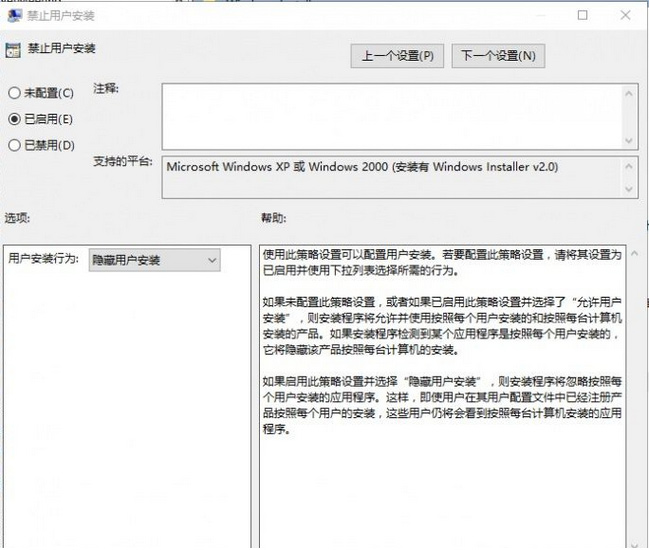The height and width of the screenshot is (550, 649).
Task: Click the 支持的平台 label
Action: pos(123,161)
